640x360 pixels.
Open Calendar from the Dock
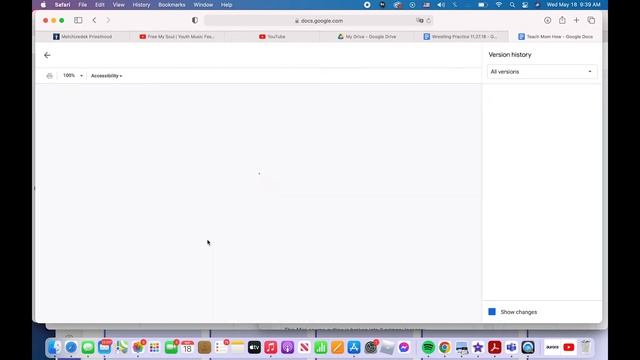pyautogui.click(x=187, y=347)
